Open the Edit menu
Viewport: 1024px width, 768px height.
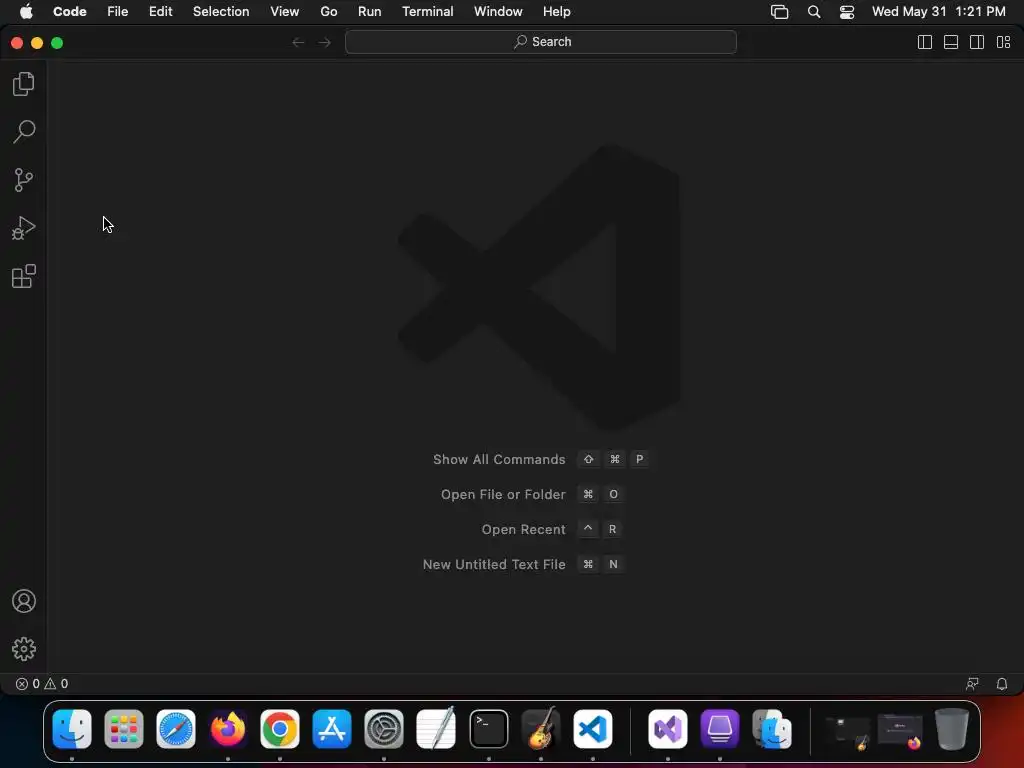[161, 12]
